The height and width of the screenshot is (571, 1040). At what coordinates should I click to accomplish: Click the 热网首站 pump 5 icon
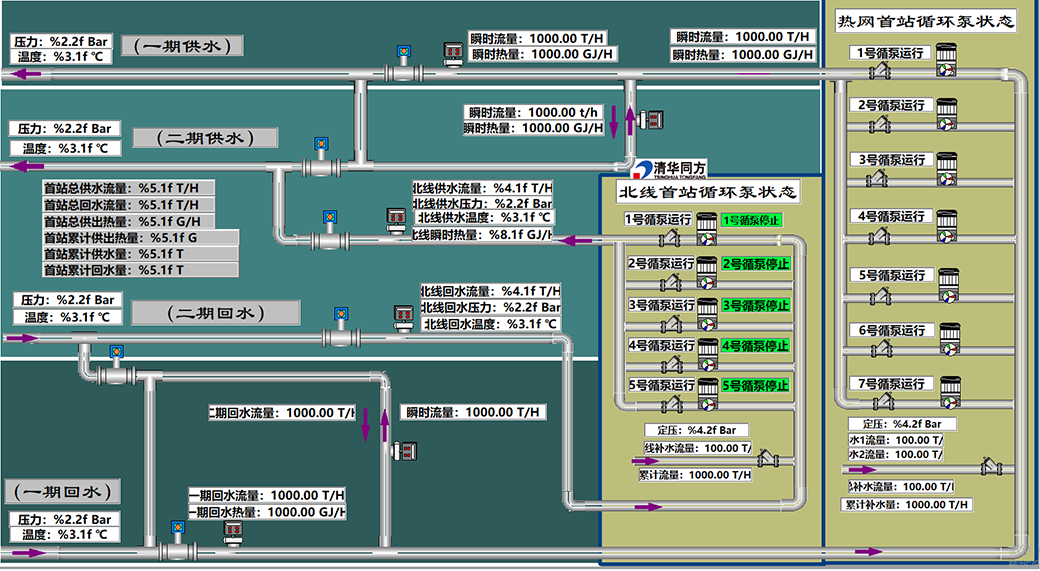click(x=948, y=285)
